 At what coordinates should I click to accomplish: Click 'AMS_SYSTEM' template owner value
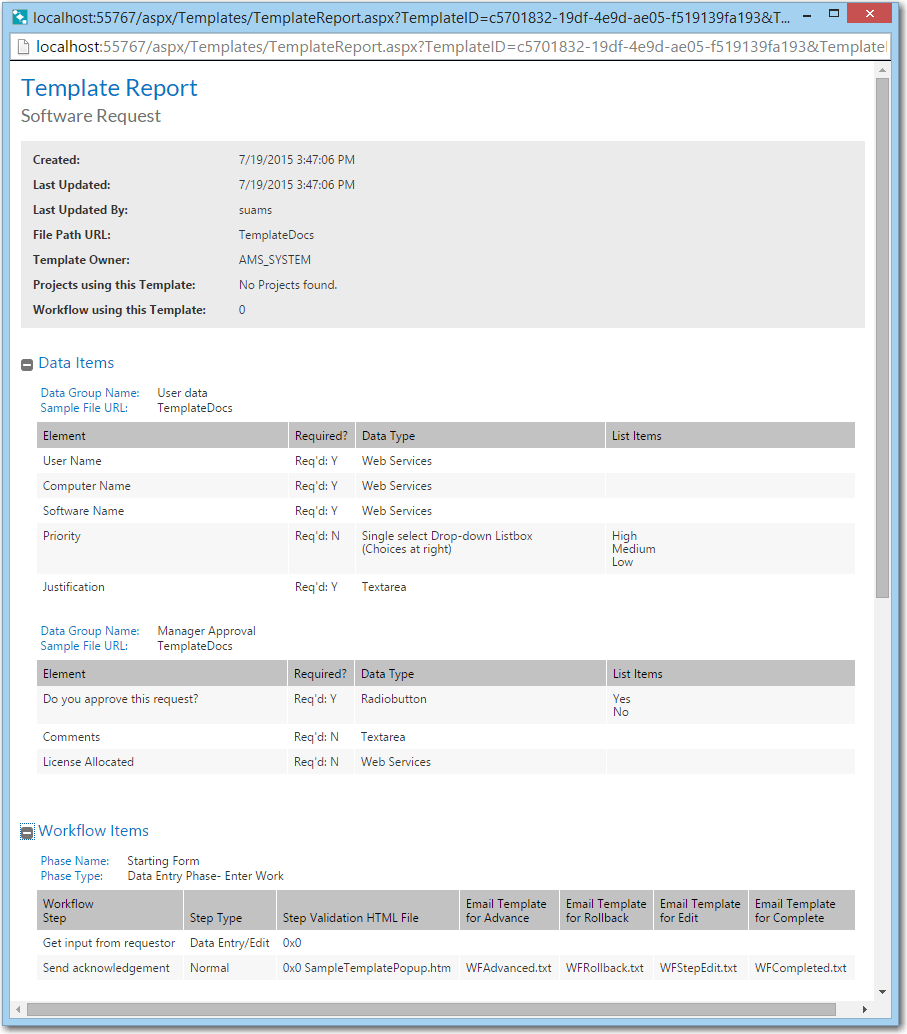(x=274, y=260)
